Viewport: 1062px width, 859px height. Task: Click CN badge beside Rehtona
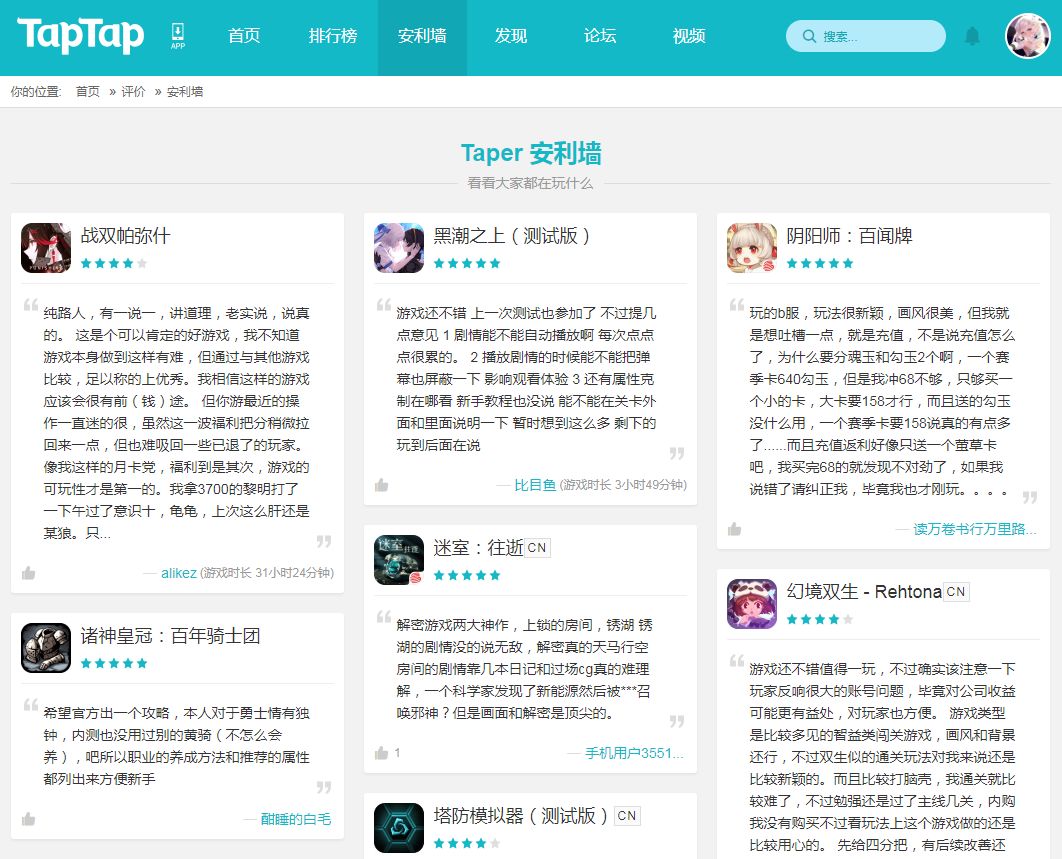956,591
